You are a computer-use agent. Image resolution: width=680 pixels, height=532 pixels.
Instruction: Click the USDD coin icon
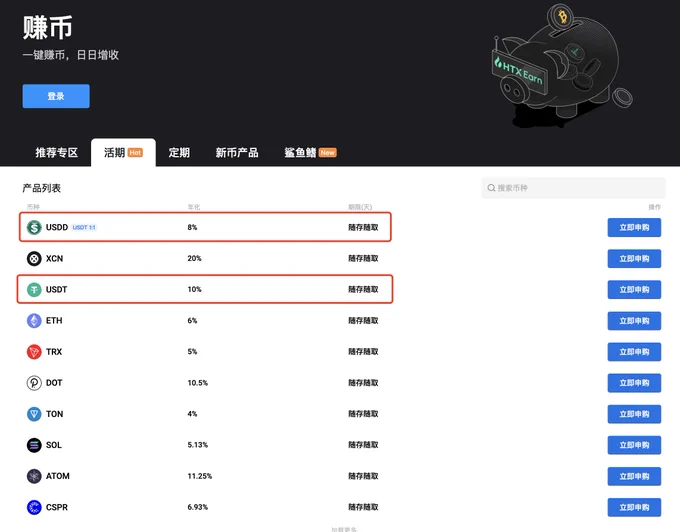point(34,227)
